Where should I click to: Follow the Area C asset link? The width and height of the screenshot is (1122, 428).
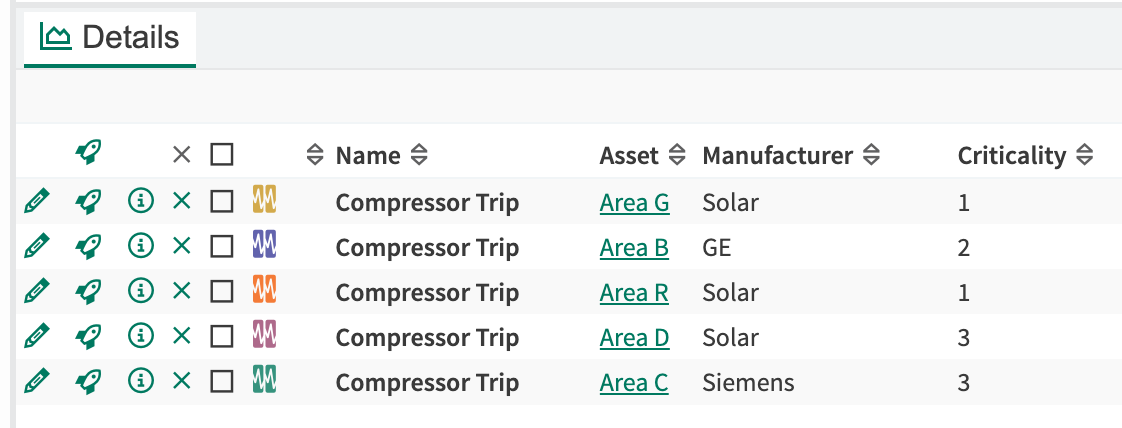pos(634,382)
